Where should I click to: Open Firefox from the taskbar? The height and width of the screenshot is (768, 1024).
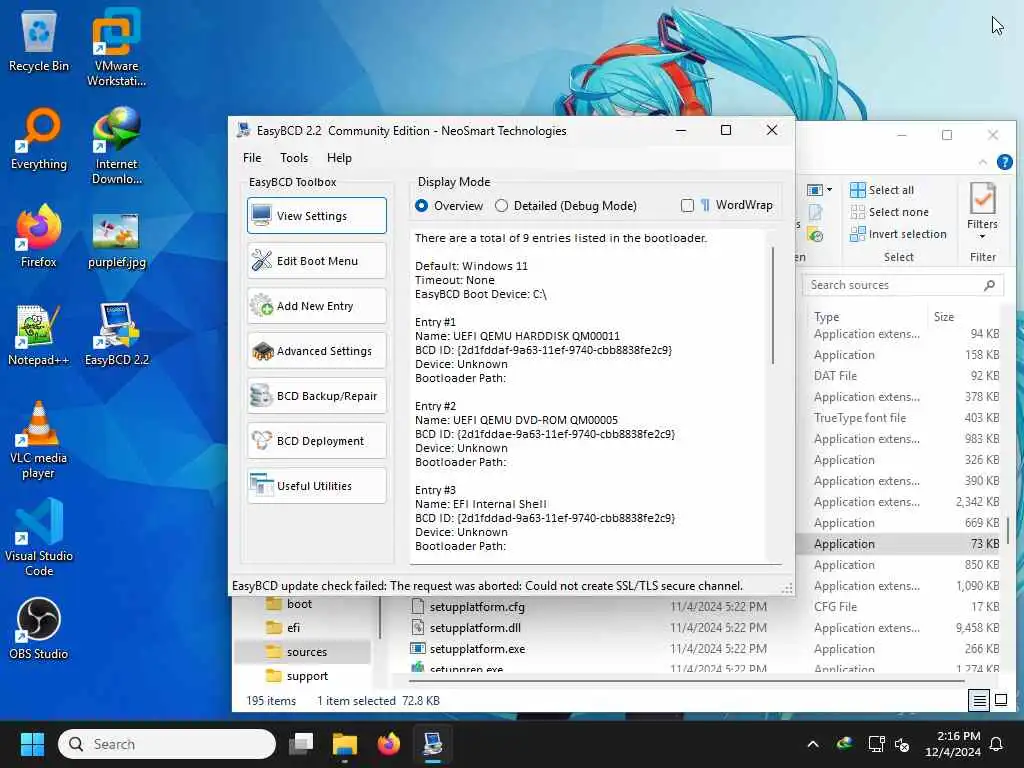[389, 744]
